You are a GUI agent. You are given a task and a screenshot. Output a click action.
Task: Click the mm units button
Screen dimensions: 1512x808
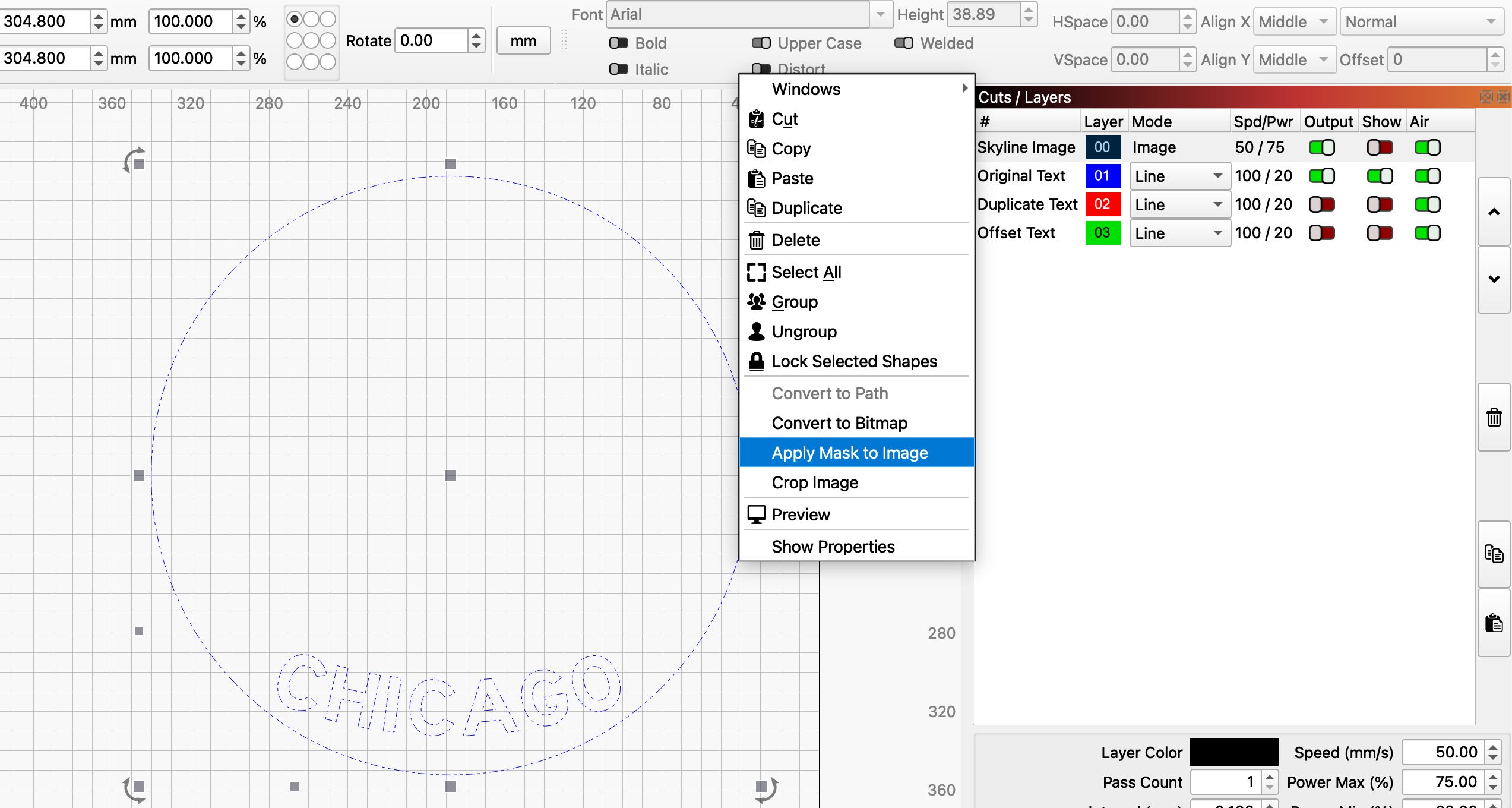pyautogui.click(x=523, y=41)
